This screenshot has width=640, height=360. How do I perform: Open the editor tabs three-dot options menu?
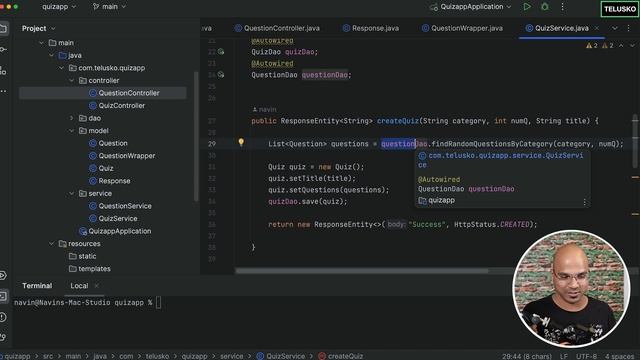point(629,28)
